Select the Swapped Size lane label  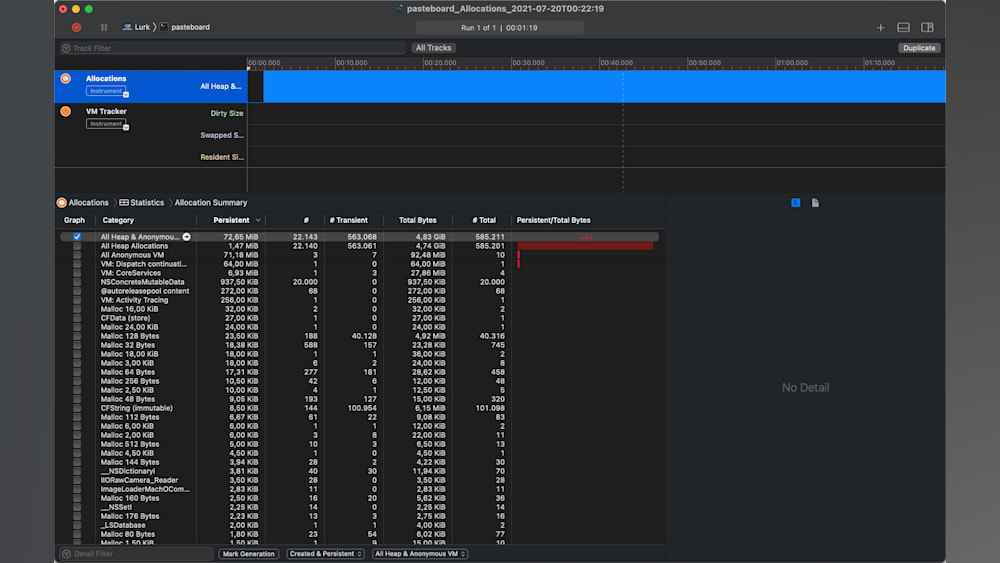click(222, 135)
